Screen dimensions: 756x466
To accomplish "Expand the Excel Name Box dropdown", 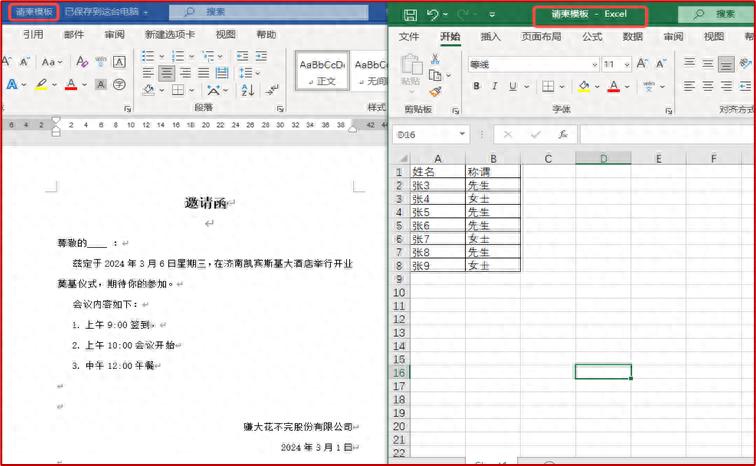I will click(x=462, y=134).
